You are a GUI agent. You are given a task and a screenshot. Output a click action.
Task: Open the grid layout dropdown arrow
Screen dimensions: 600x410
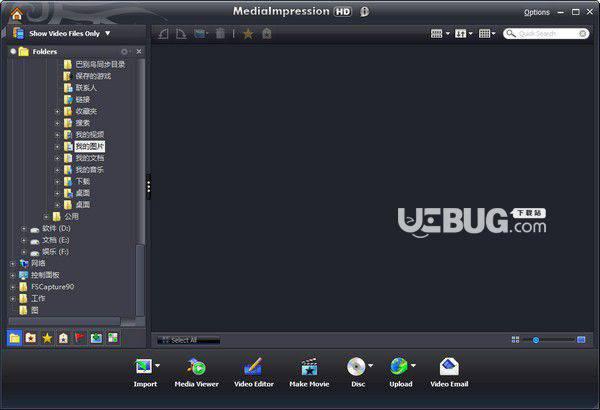[494, 34]
